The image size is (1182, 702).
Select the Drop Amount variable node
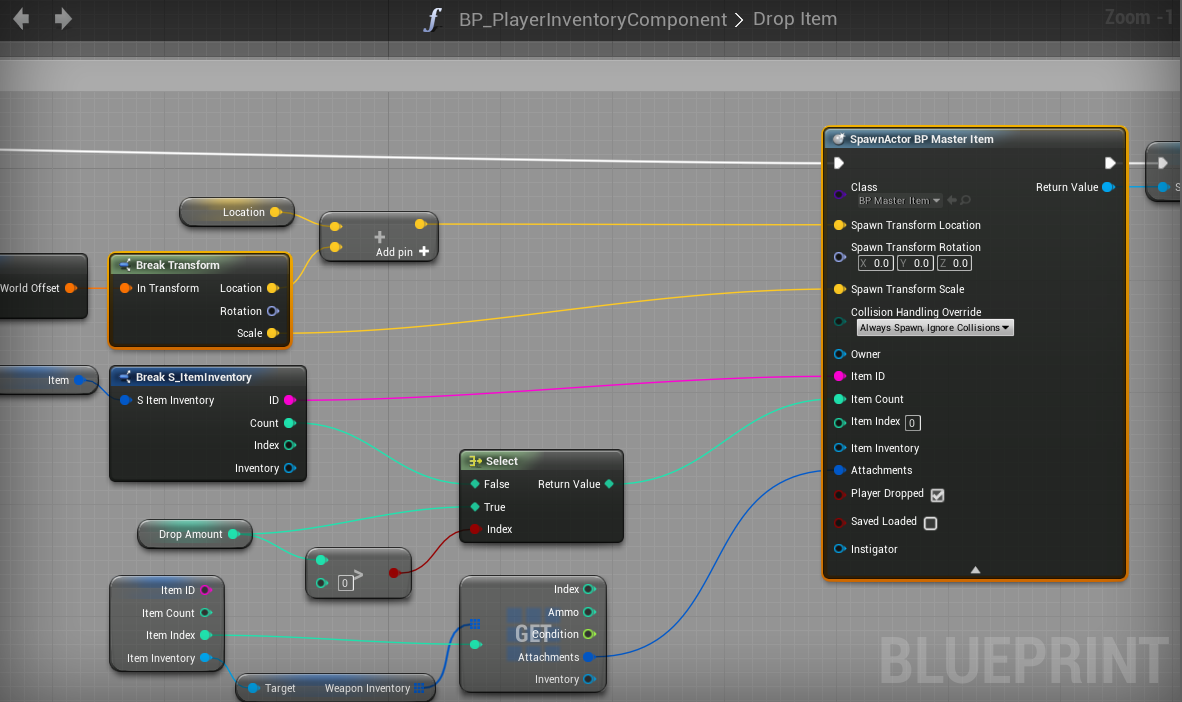(190, 534)
